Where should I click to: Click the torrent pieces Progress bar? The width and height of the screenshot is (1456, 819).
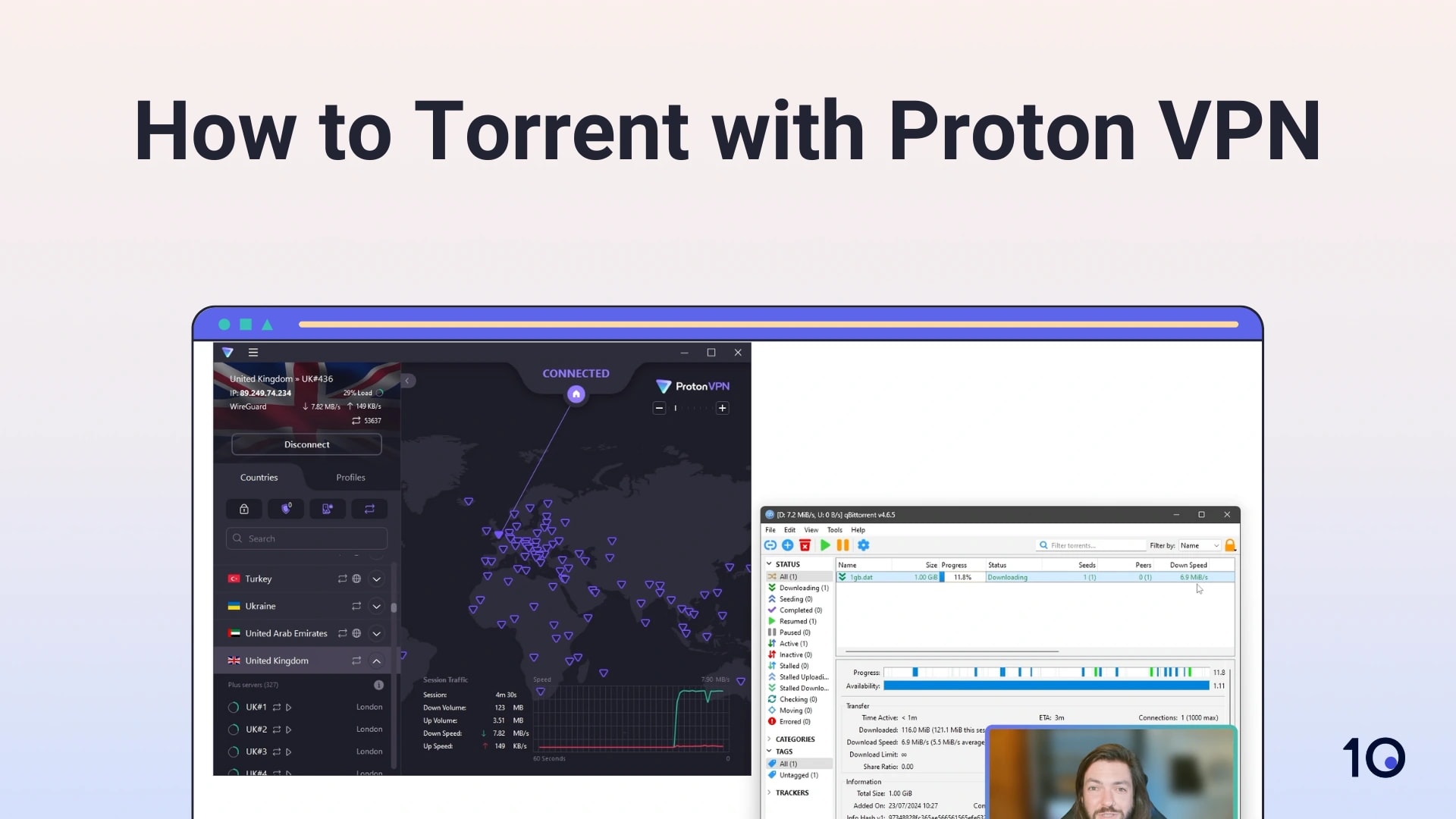1046,673
